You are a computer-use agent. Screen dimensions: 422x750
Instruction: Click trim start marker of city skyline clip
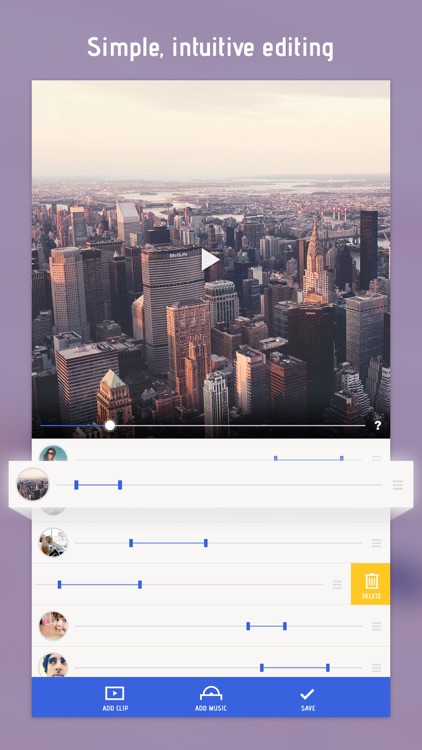coord(76,485)
